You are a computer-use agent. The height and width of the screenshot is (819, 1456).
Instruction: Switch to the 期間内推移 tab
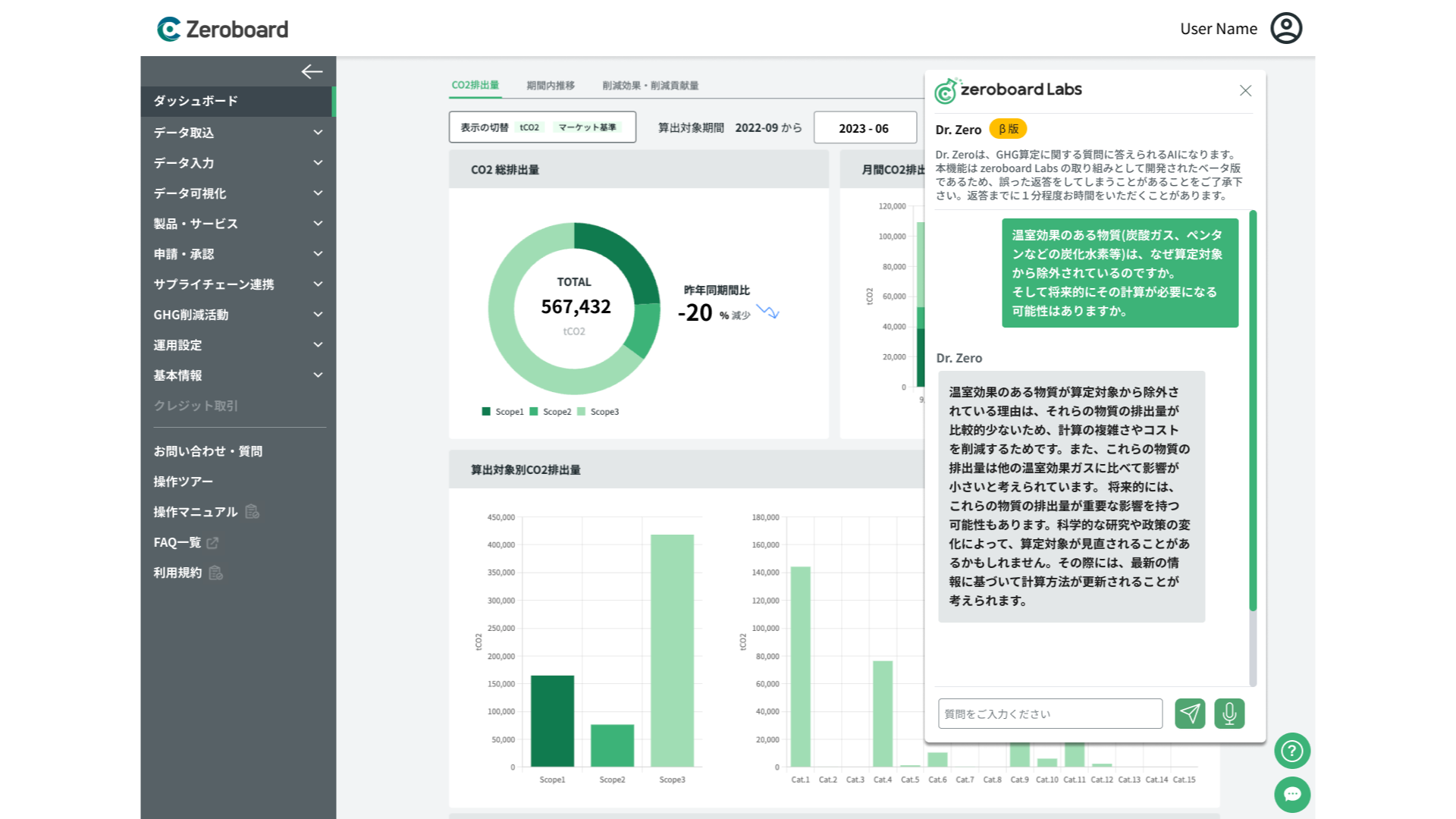click(x=551, y=86)
